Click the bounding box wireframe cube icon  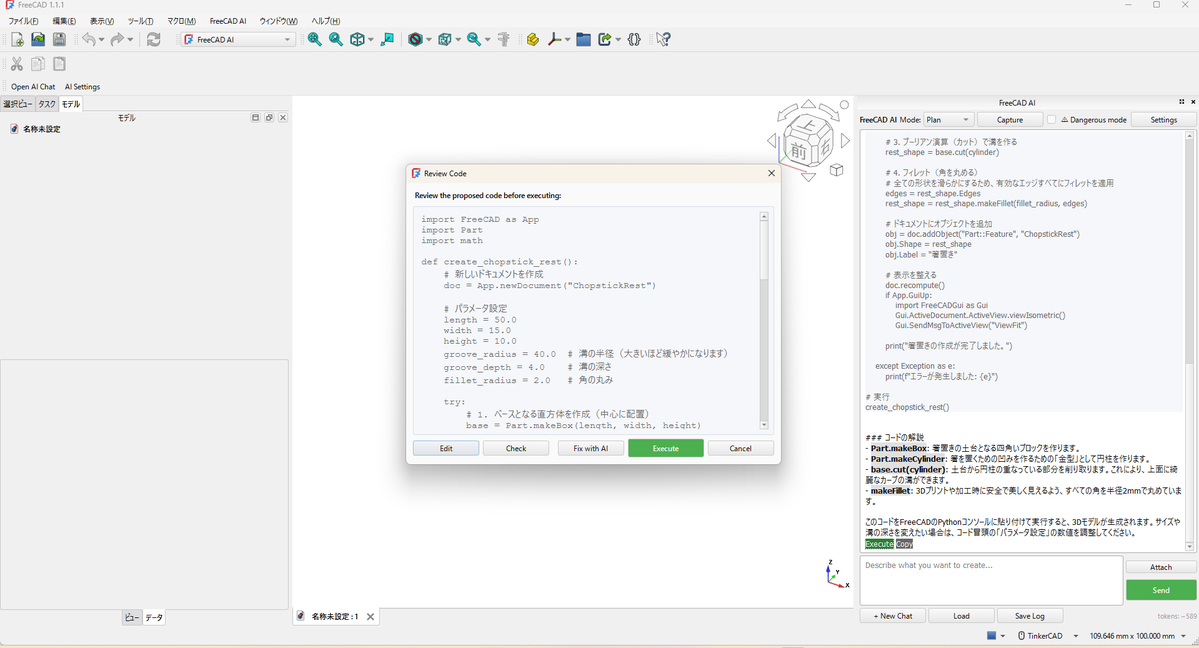[x=445, y=40]
